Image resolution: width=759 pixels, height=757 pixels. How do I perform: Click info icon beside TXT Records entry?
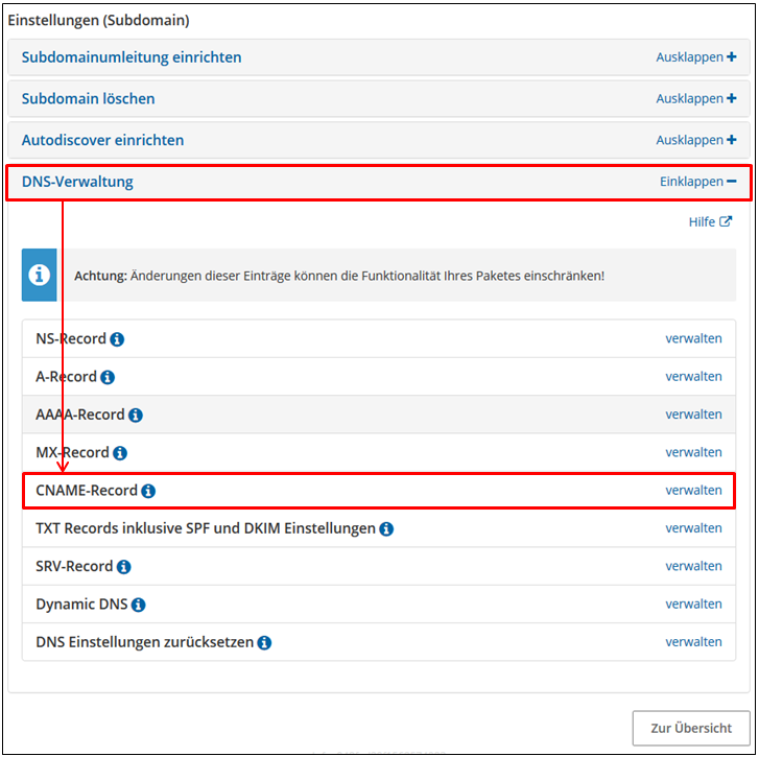click(386, 529)
